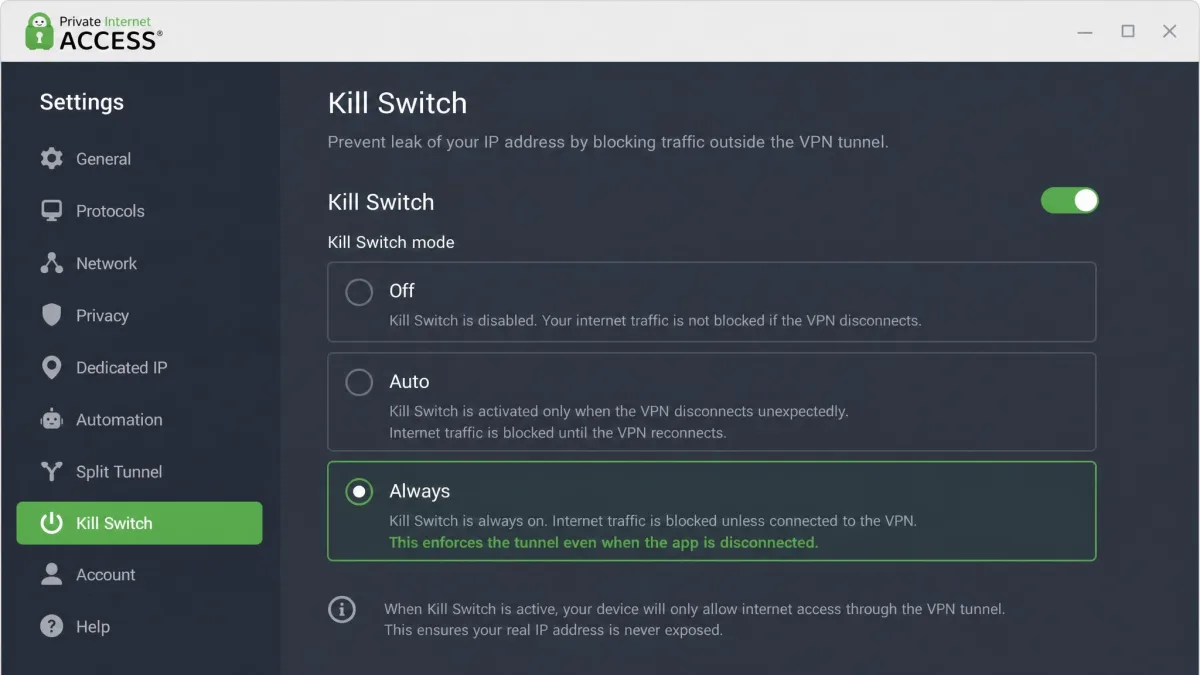Click the Help question mark icon

coord(52,626)
